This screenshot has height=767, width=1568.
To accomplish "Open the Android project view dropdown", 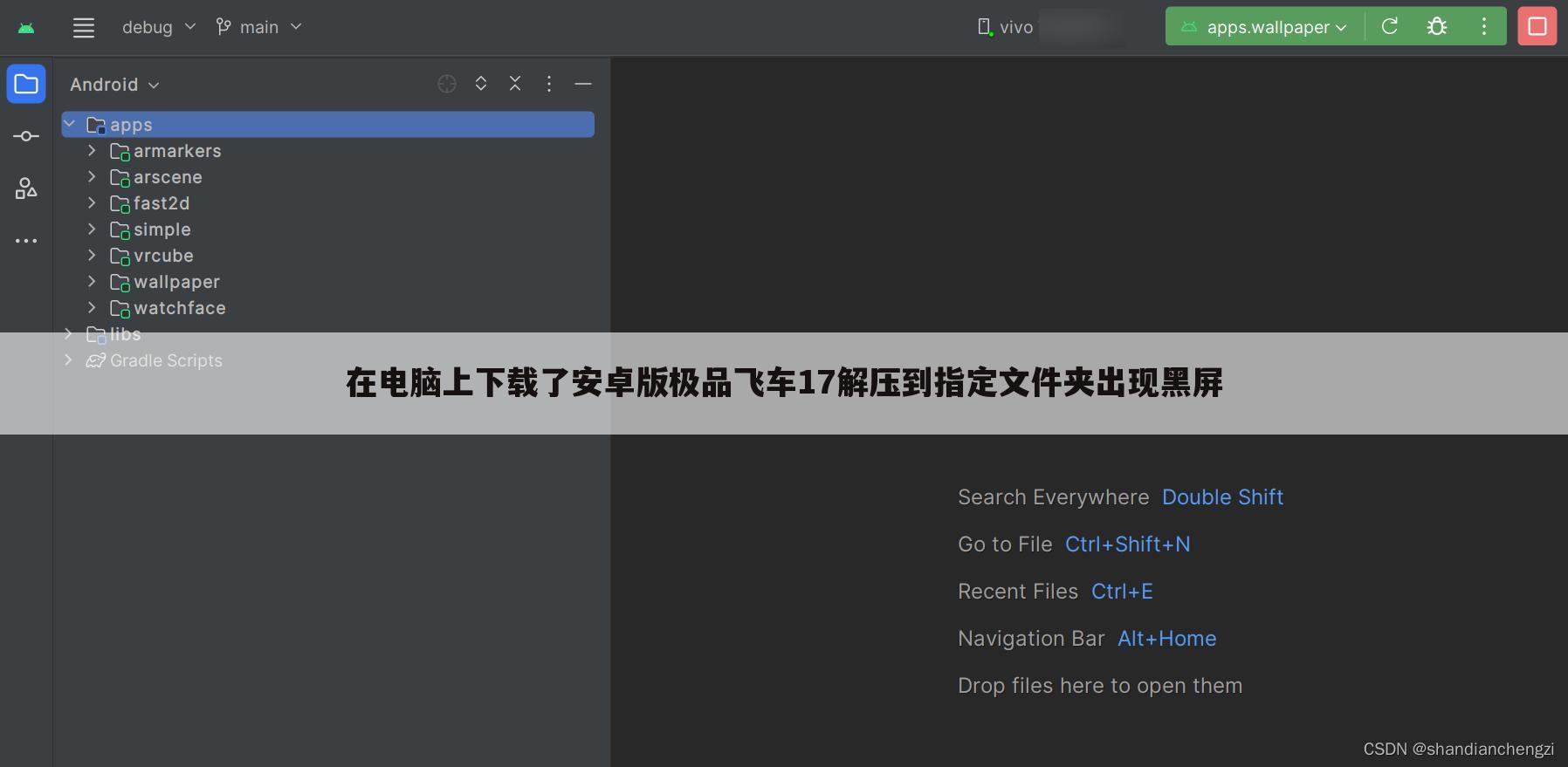I will point(114,85).
